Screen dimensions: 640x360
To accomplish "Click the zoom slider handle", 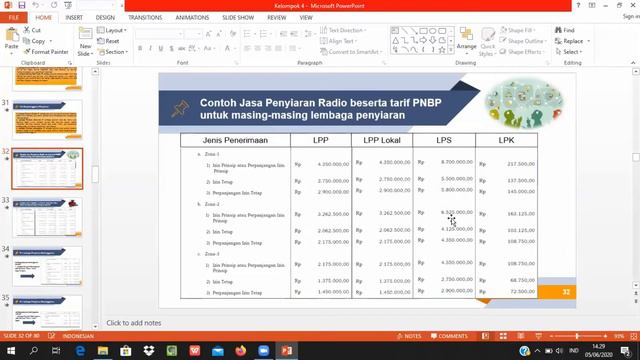I will point(577,336).
